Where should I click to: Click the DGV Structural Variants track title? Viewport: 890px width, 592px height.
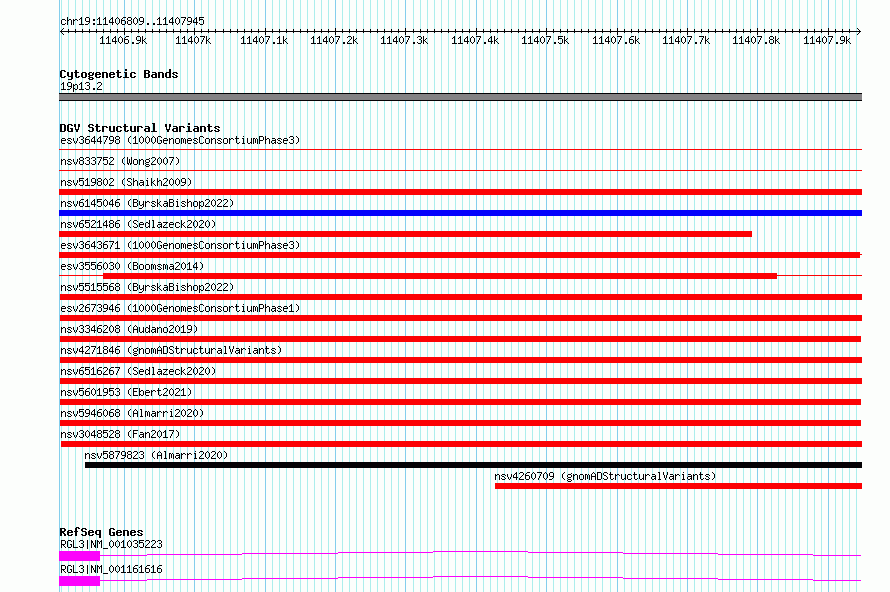[140, 128]
